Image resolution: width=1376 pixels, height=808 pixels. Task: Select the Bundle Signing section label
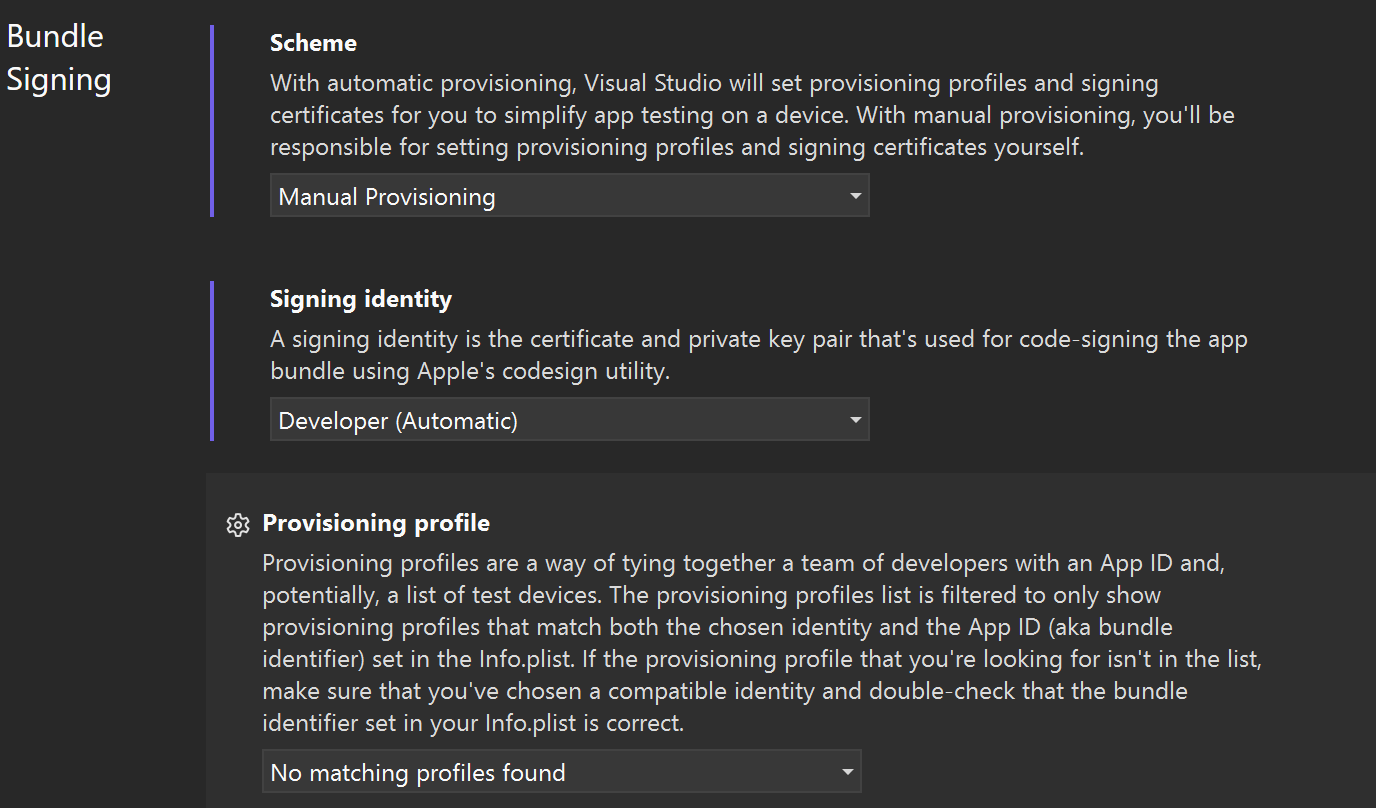(x=59, y=57)
